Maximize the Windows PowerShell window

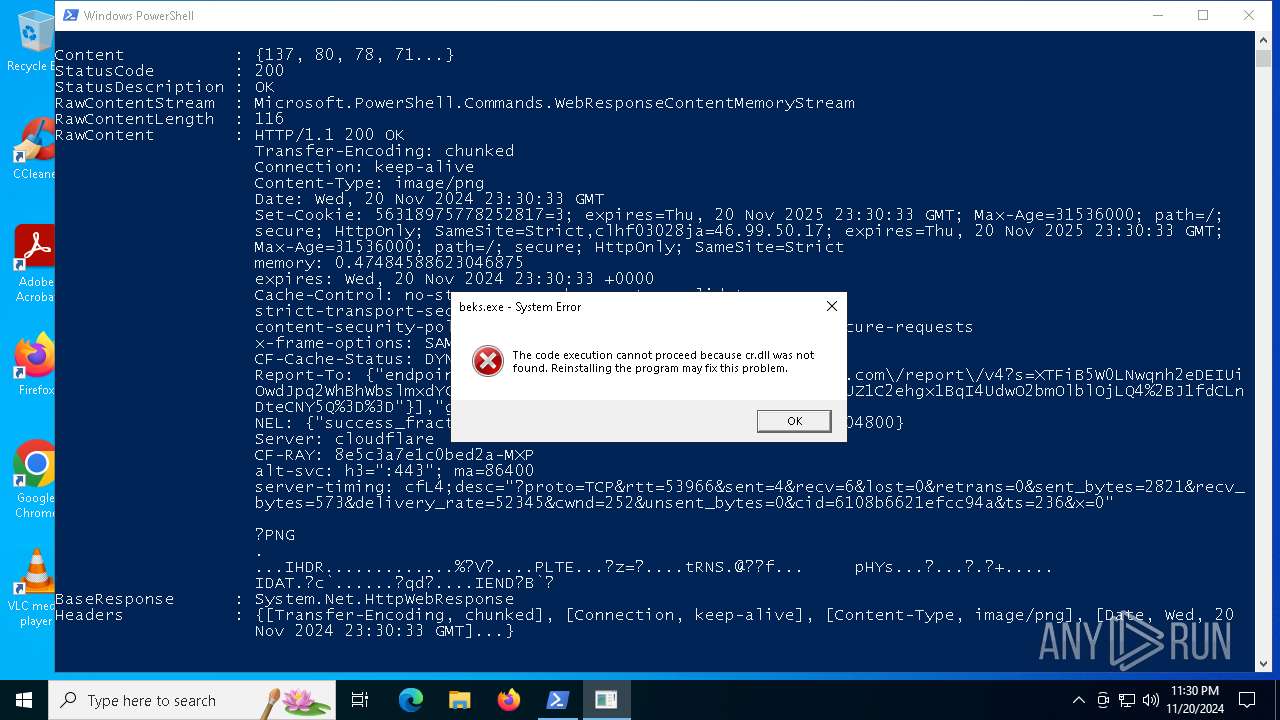click(x=1203, y=15)
